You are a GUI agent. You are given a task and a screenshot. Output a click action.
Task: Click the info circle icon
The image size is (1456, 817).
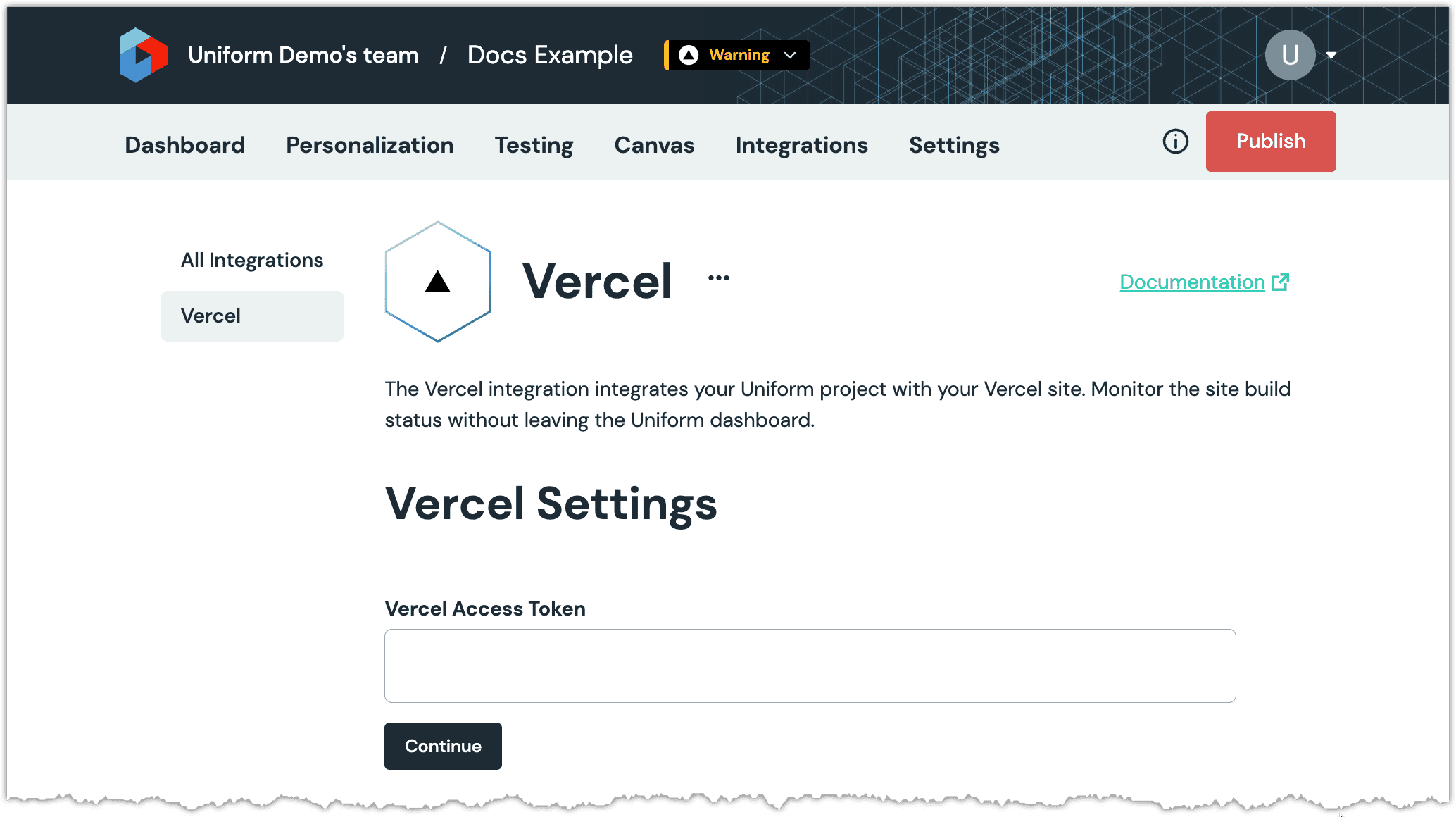tap(1176, 141)
